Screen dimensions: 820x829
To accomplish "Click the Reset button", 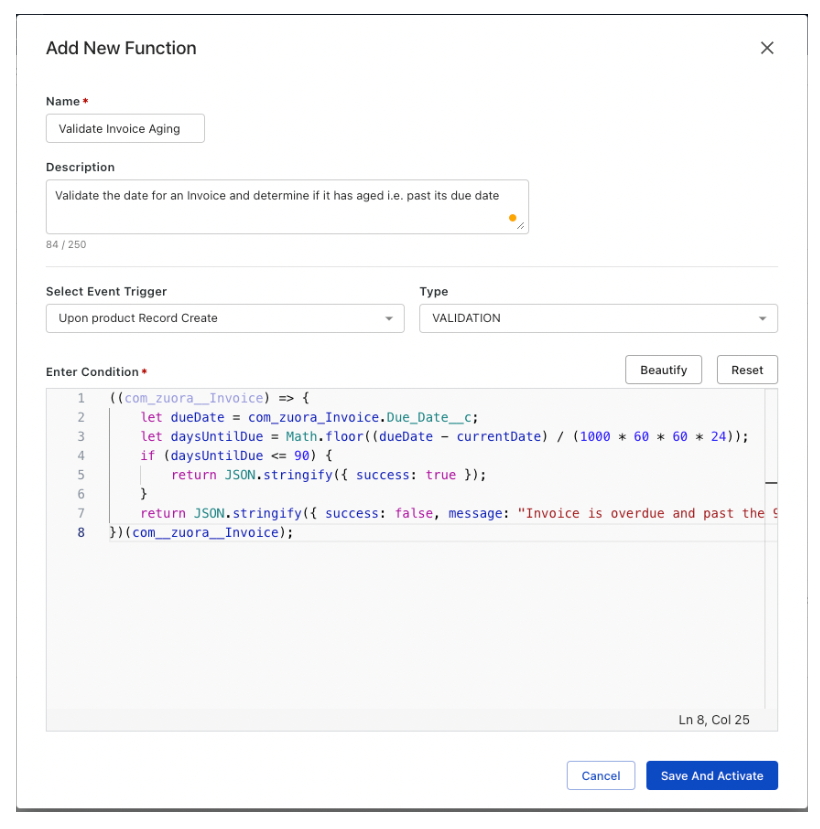I will [746, 369].
